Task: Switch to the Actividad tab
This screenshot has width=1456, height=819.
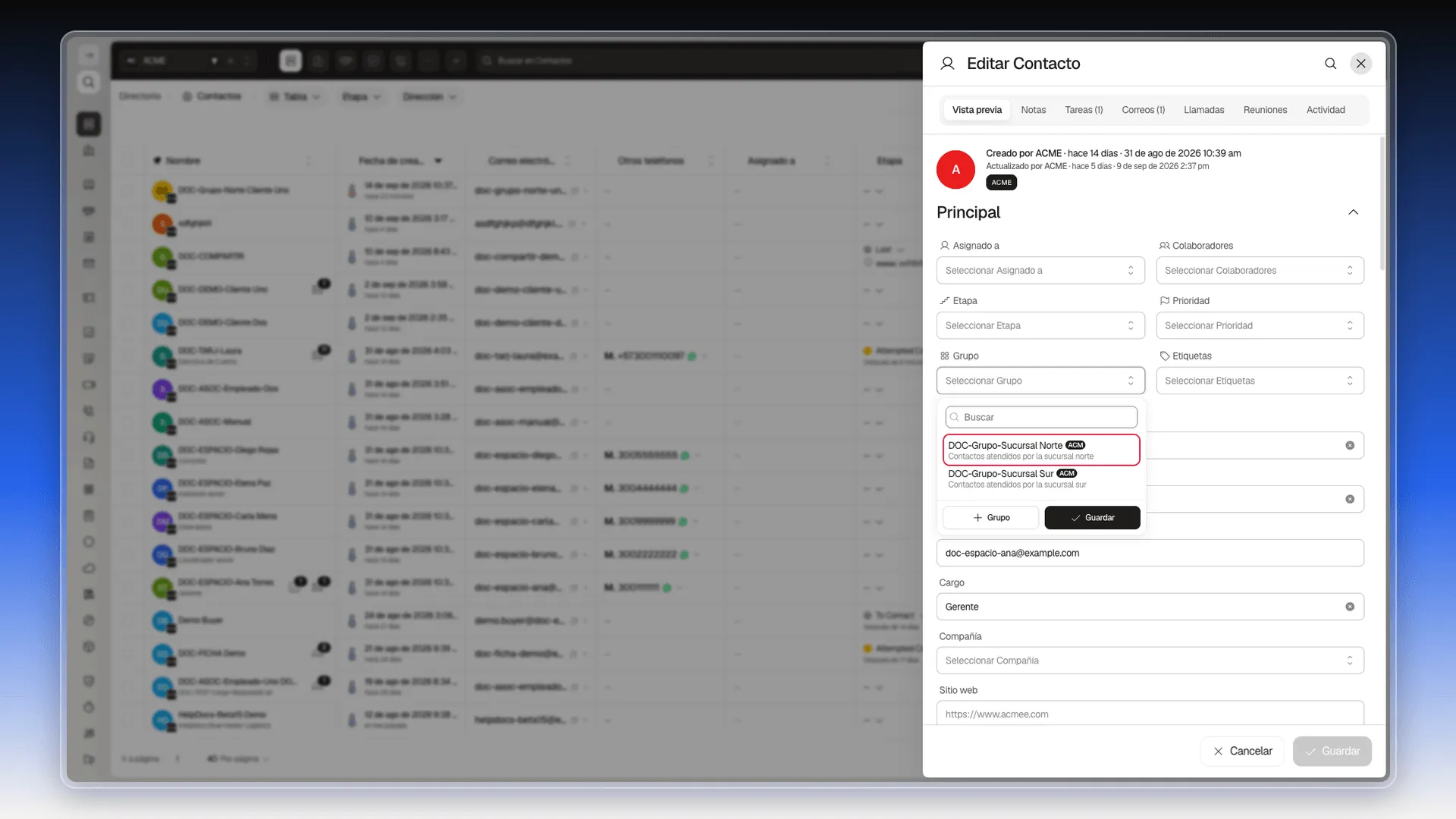Action: click(x=1326, y=110)
